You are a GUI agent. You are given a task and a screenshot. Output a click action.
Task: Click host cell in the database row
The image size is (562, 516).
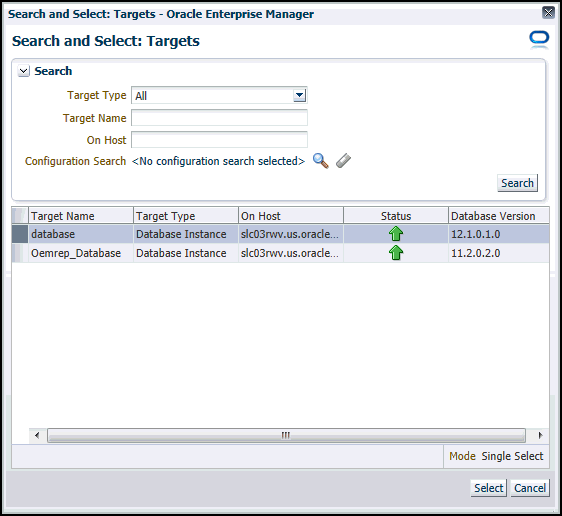coord(291,234)
